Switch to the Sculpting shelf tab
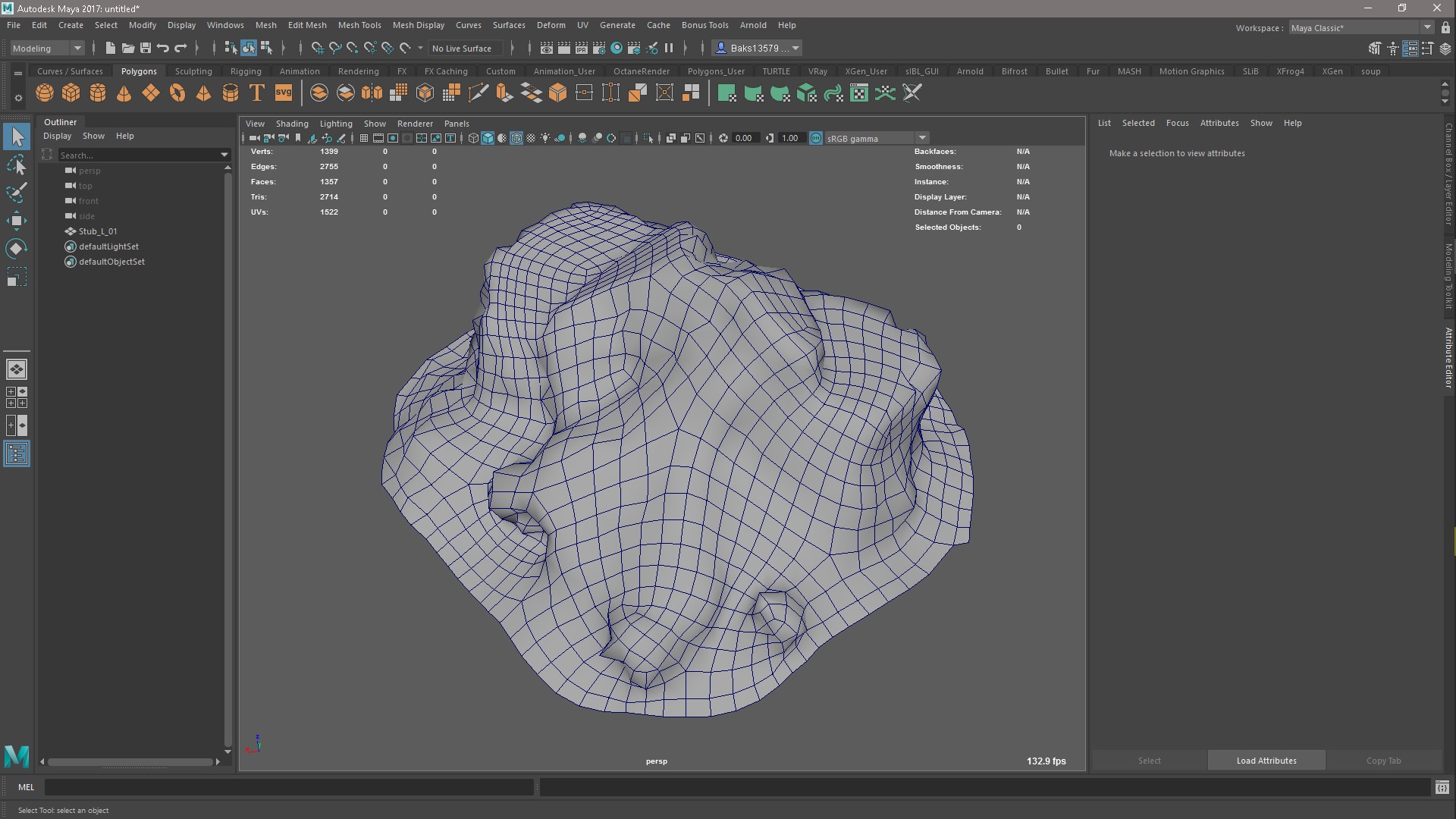Screen dimensions: 1456x819 [x=193, y=71]
